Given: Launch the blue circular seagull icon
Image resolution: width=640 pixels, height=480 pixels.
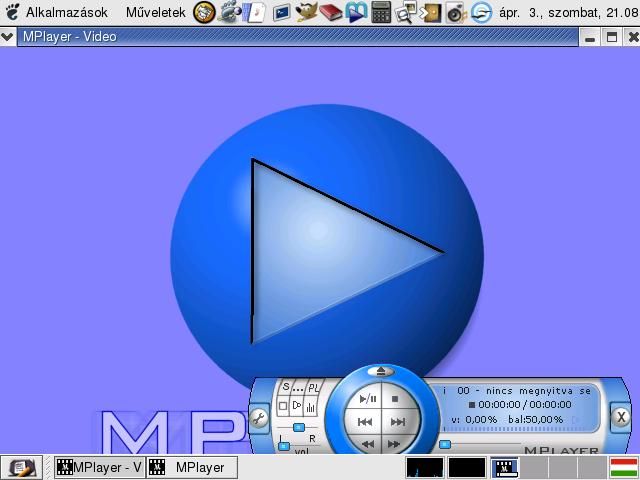Looking at the screenshot, I should [481, 13].
